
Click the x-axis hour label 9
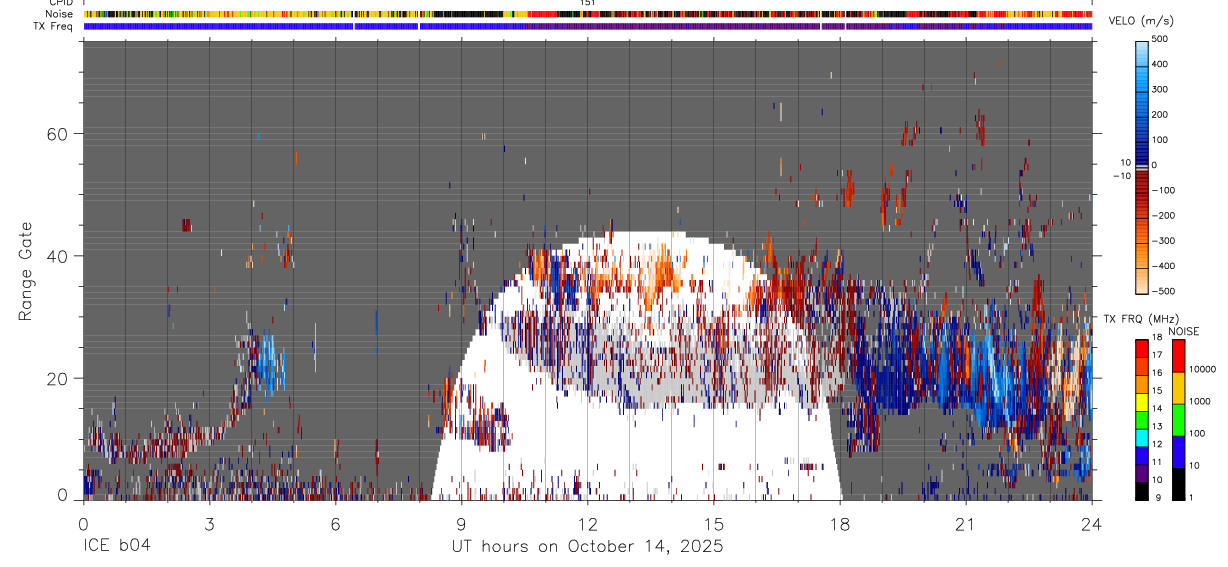click(x=461, y=524)
